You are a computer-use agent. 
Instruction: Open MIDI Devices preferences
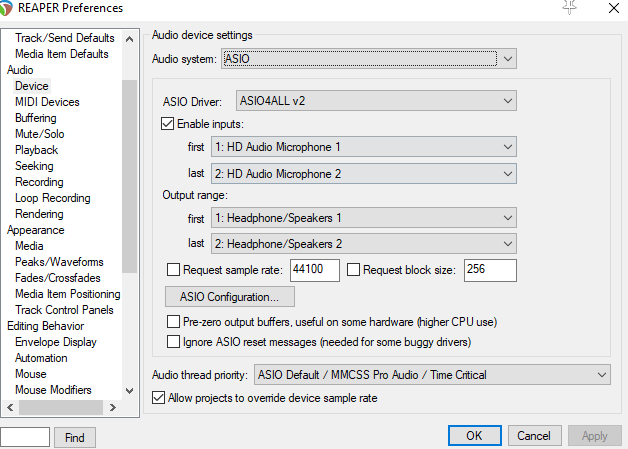click(x=47, y=102)
